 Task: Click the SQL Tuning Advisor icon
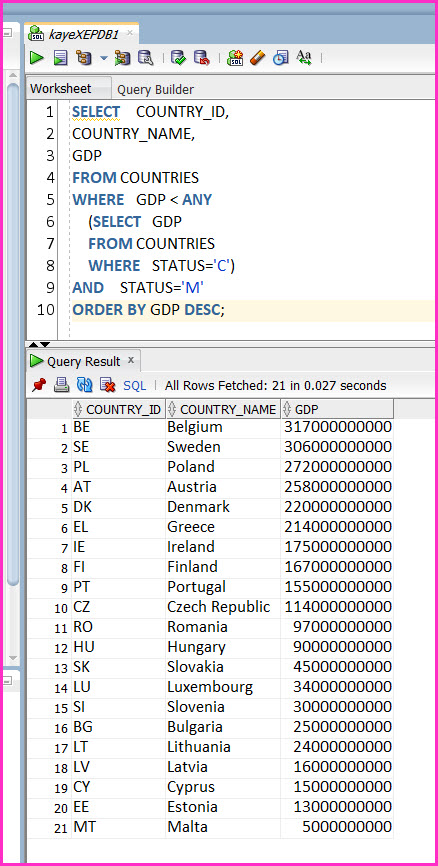tap(145, 57)
